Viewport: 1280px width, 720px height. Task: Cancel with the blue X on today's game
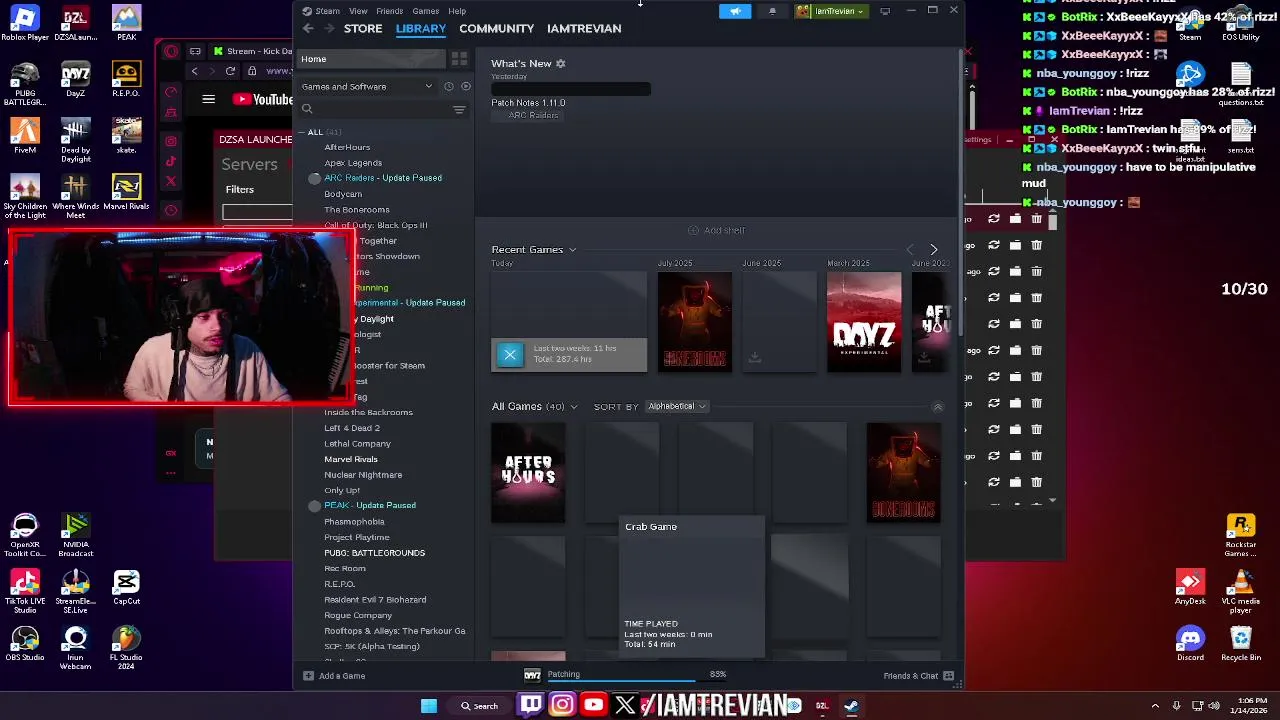click(510, 354)
